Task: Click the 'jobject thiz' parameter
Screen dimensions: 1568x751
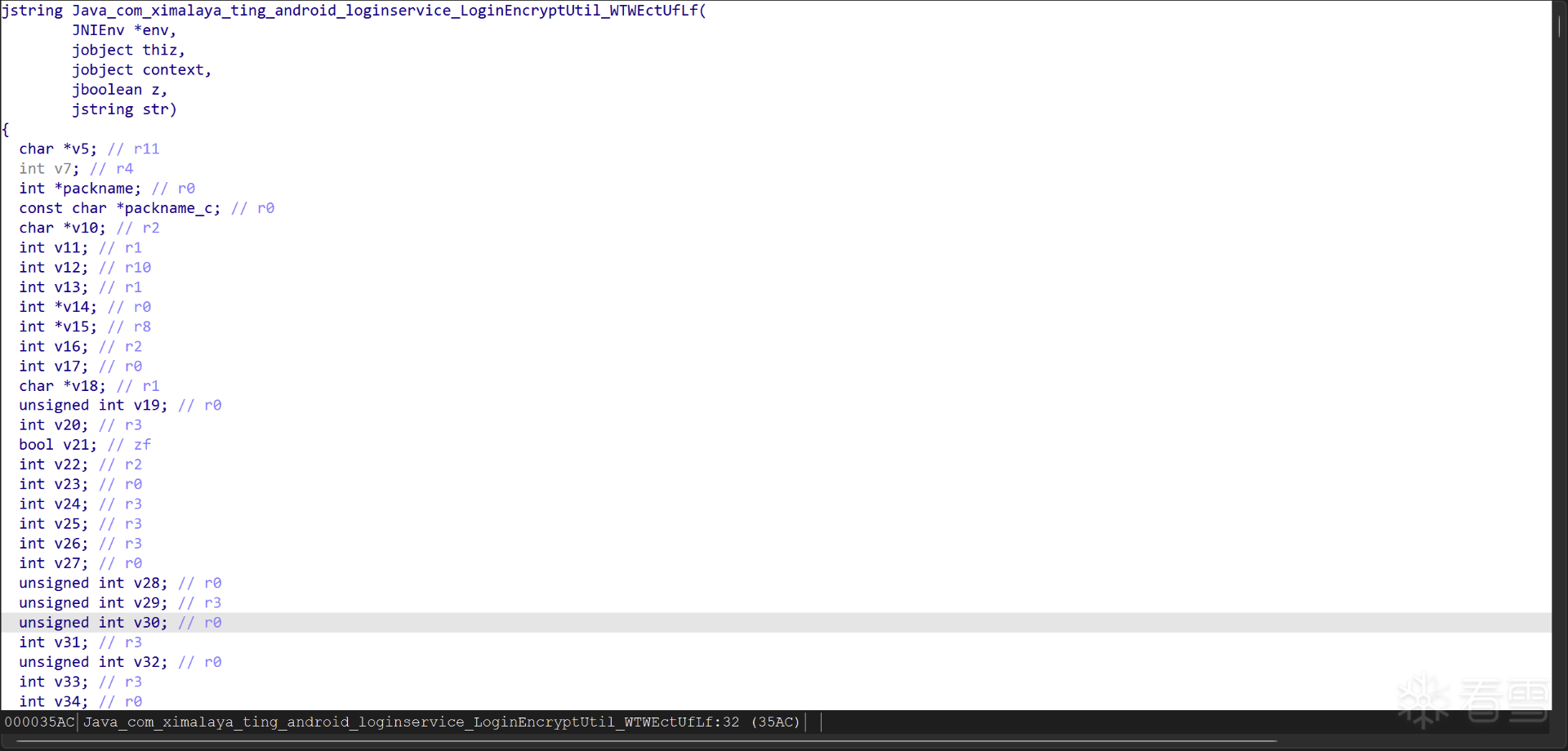Action: click(x=128, y=50)
